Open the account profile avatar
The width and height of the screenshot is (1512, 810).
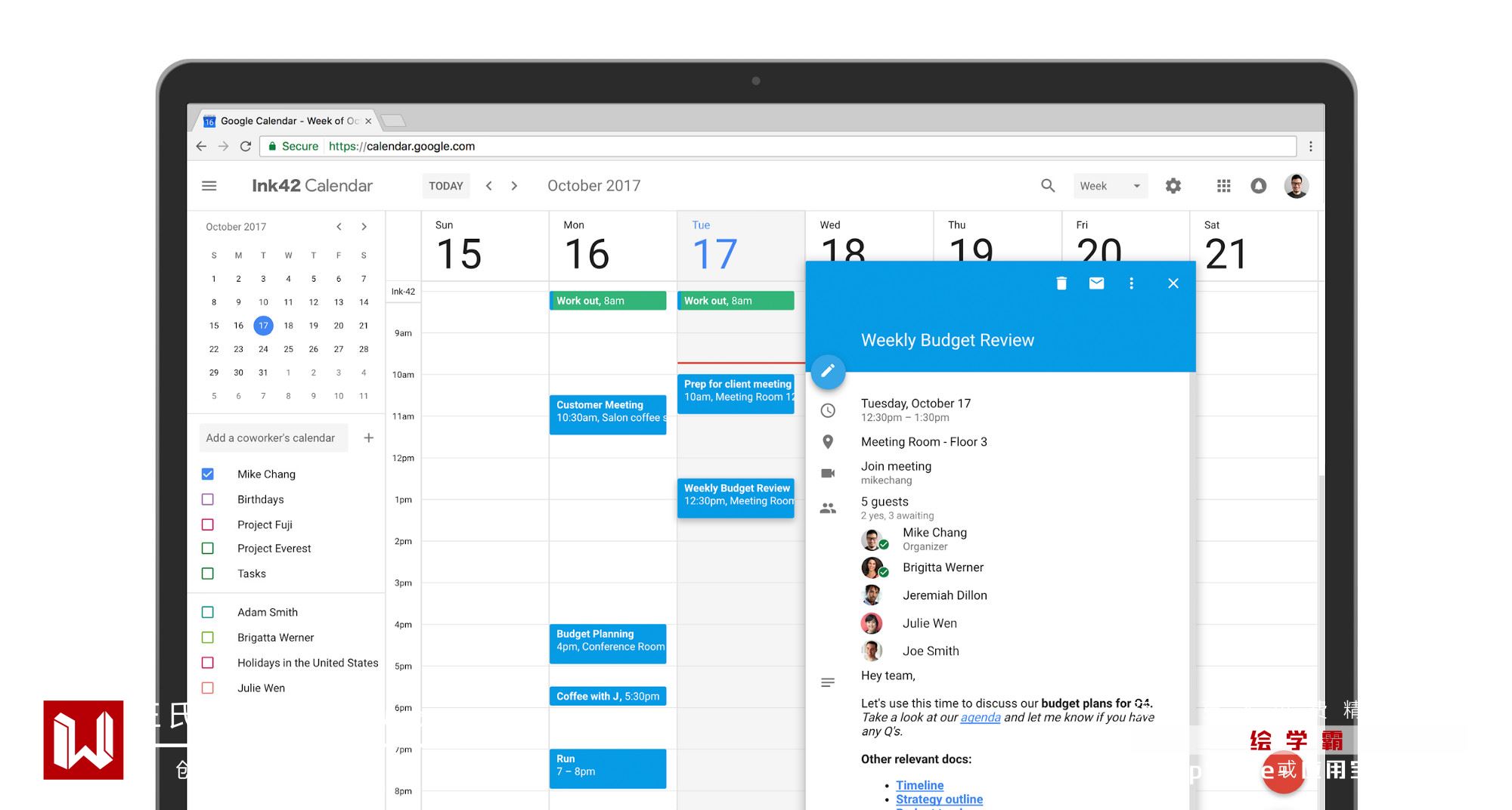(1297, 186)
